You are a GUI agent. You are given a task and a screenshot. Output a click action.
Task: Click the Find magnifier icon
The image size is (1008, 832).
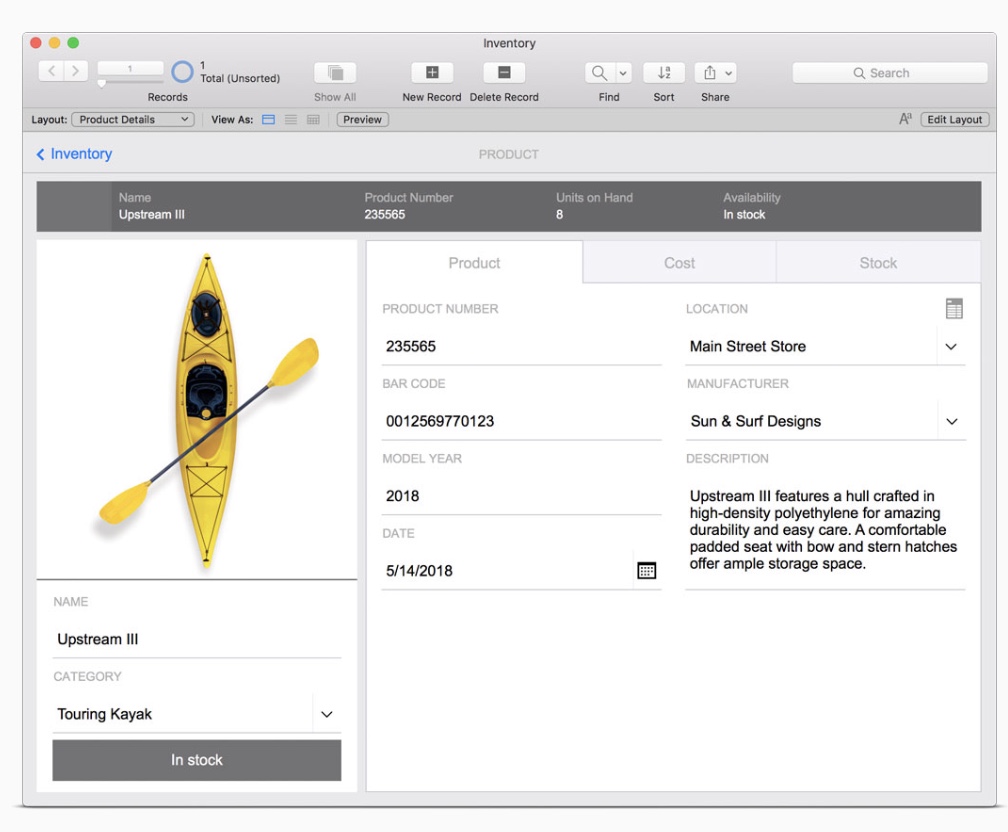coord(599,73)
